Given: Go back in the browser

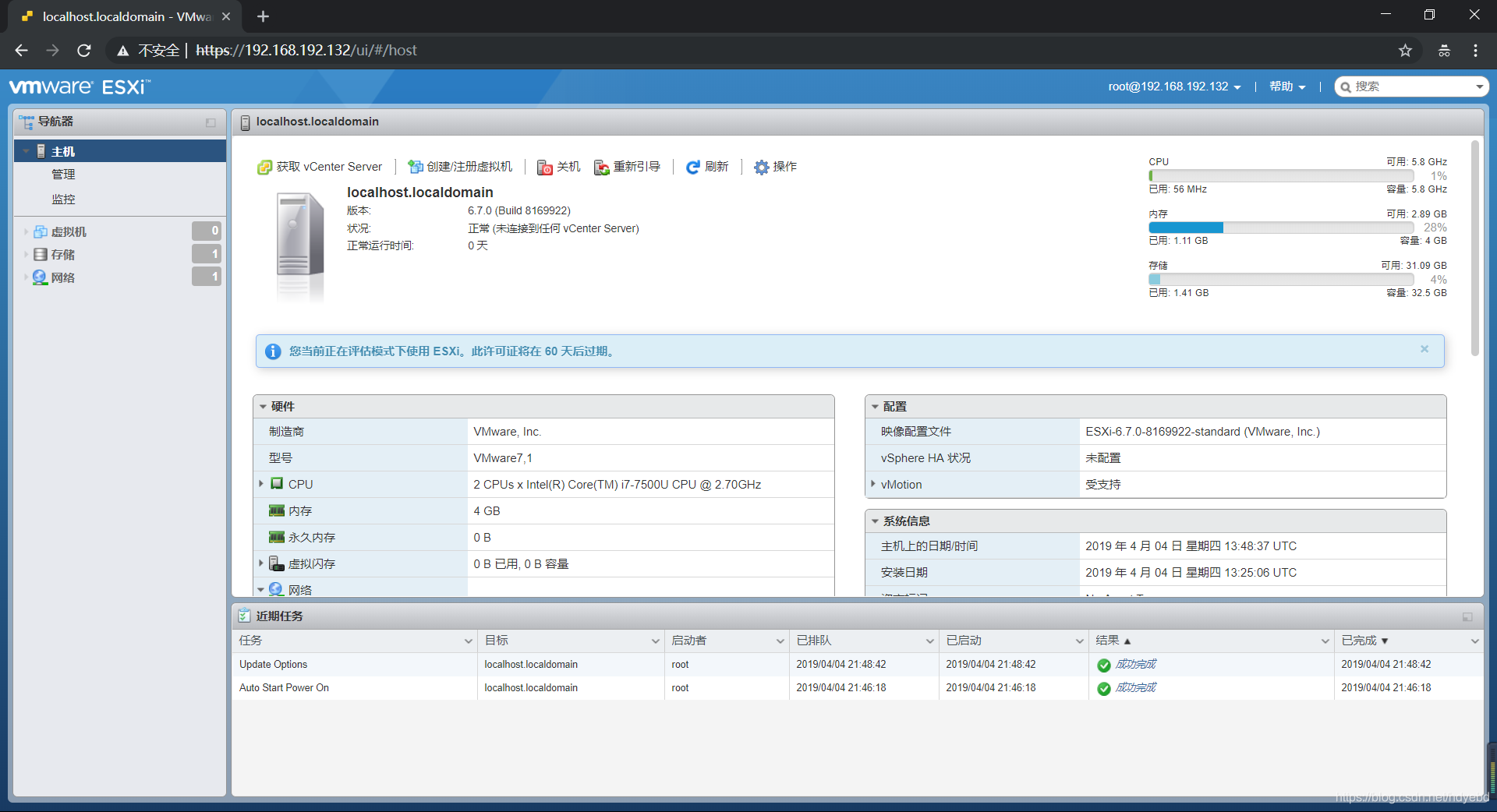Looking at the screenshot, I should point(21,51).
